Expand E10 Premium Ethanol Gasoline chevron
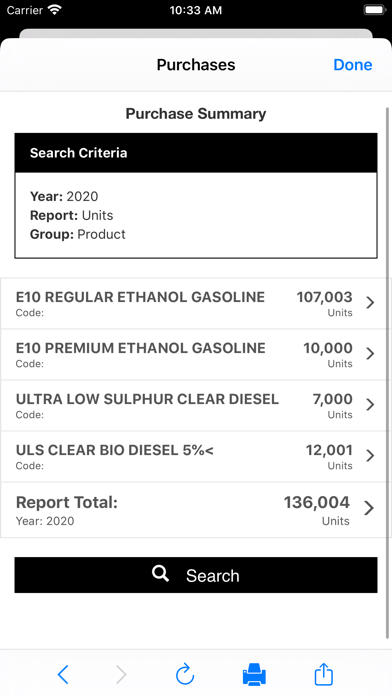The height and width of the screenshot is (696, 392). pos(370,354)
